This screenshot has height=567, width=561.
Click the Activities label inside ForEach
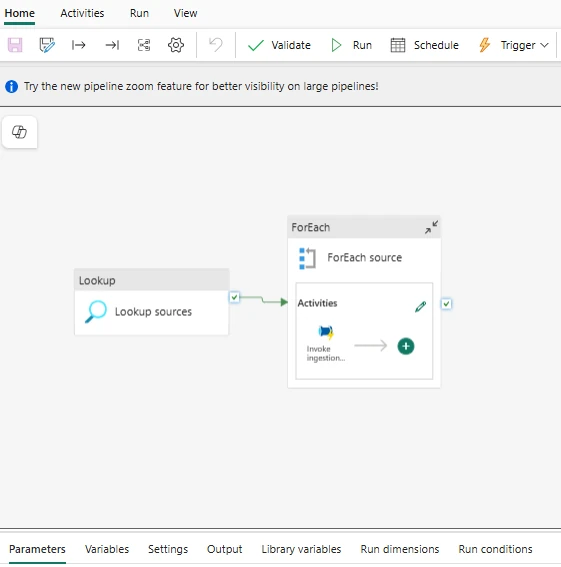317,303
